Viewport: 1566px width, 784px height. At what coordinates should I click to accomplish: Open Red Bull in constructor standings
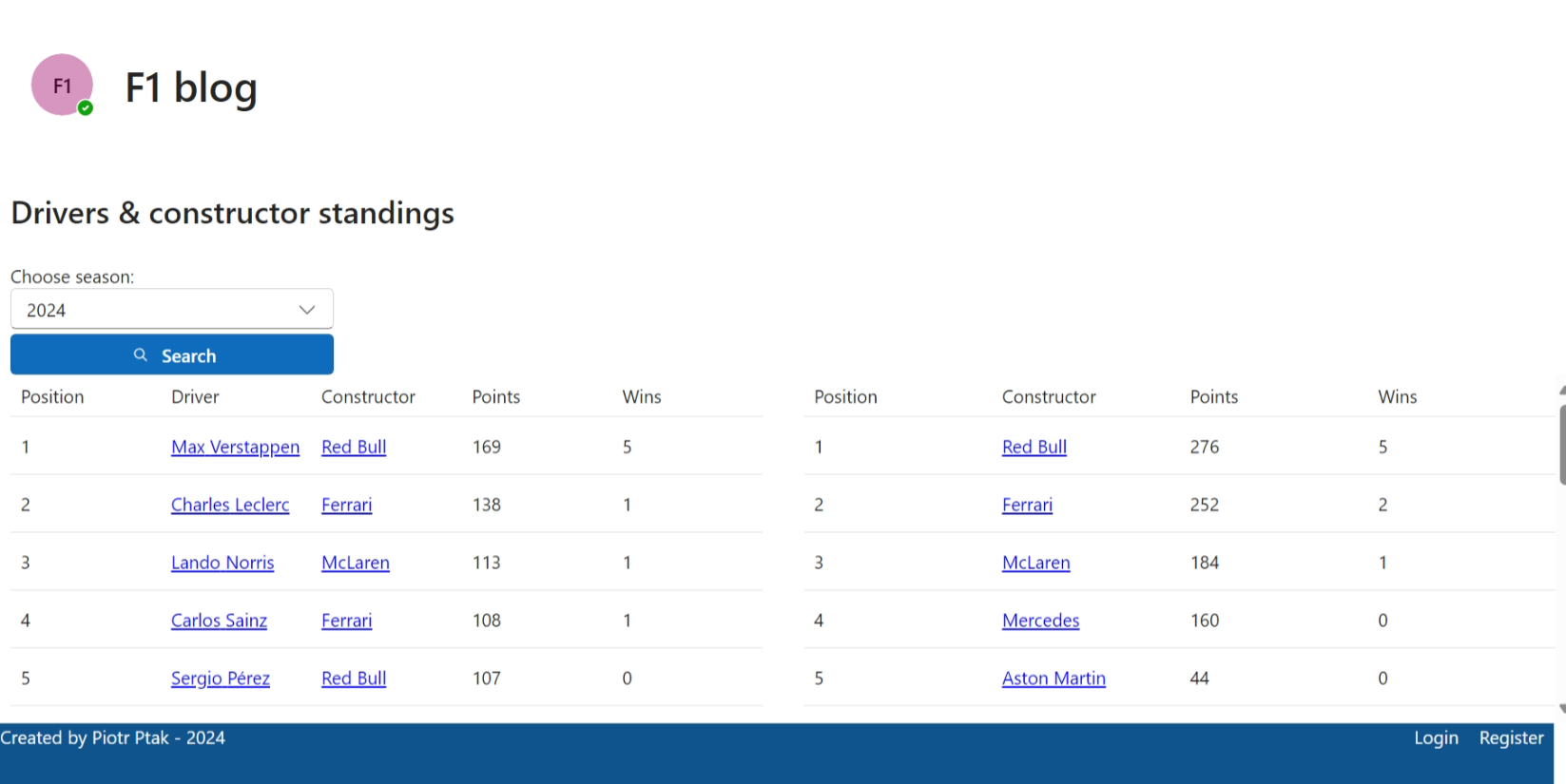pyautogui.click(x=1034, y=447)
